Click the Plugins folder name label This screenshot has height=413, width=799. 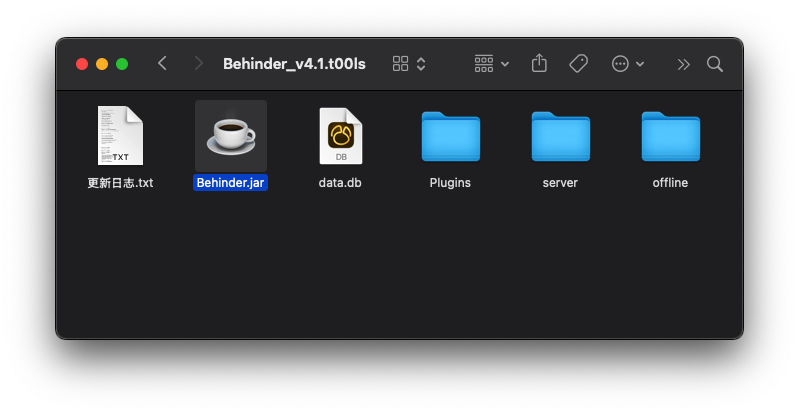click(x=450, y=183)
